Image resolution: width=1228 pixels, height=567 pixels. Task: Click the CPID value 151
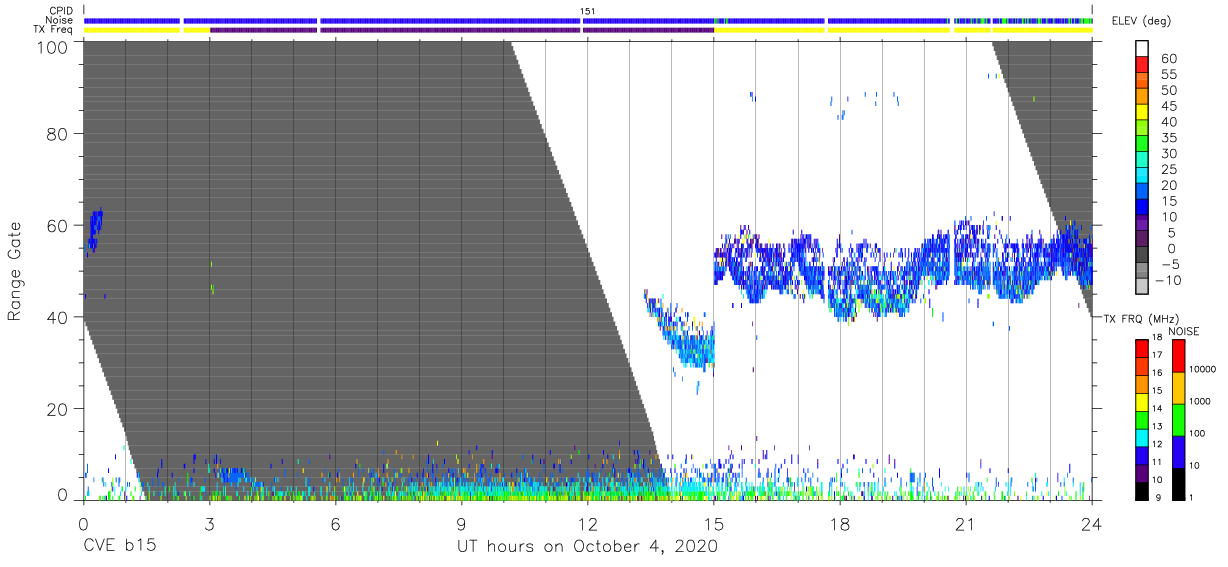(x=587, y=11)
